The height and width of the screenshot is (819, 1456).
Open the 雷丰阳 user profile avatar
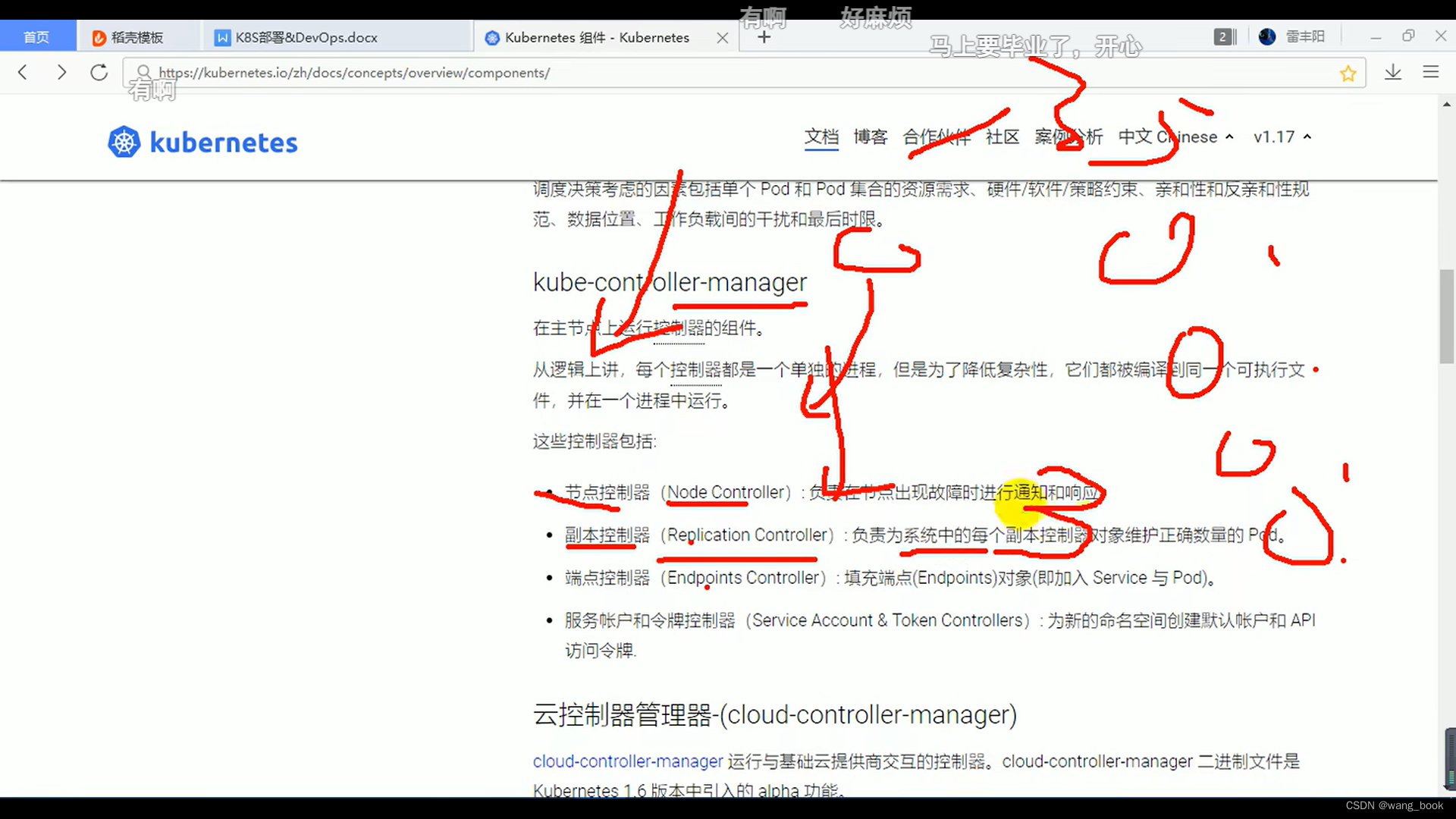tap(1266, 36)
